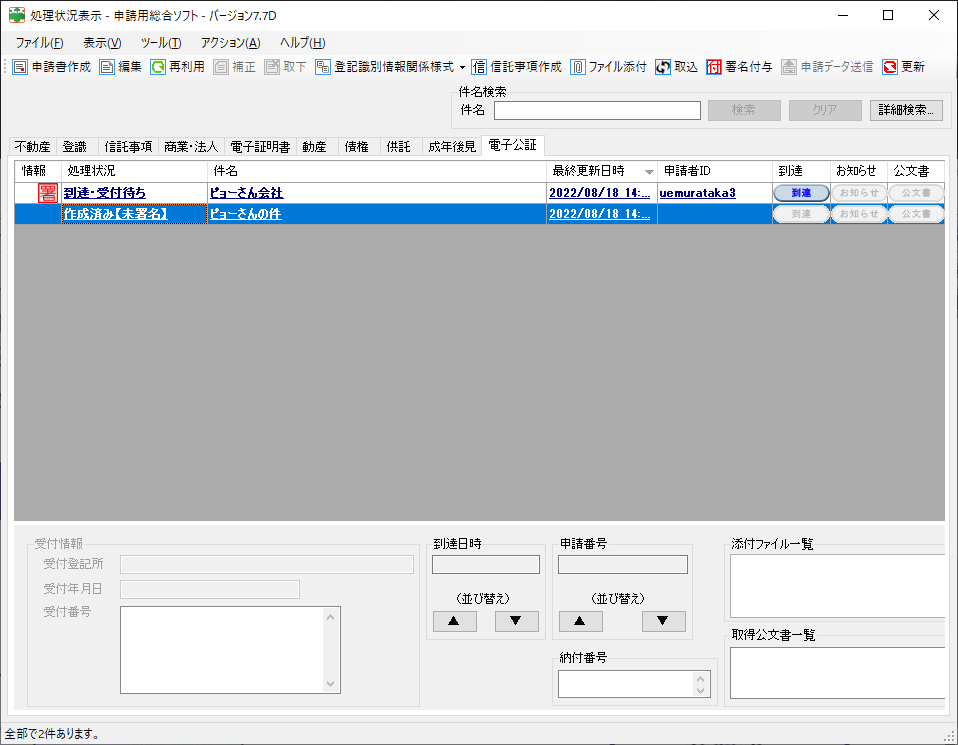Switch to the 供託 tab

click(x=399, y=147)
